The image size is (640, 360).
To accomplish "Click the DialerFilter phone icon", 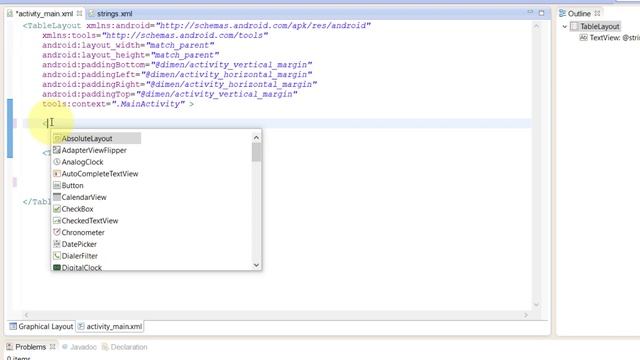I will click(x=57, y=256).
